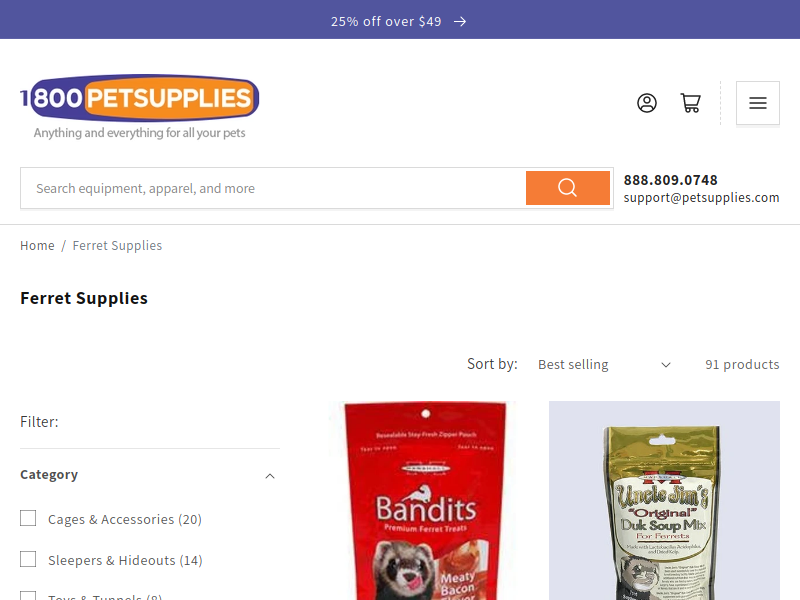This screenshot has height=600, width=800.
Task: Open the user account icon
Action: pyautogui.click(x=646, y=103)
